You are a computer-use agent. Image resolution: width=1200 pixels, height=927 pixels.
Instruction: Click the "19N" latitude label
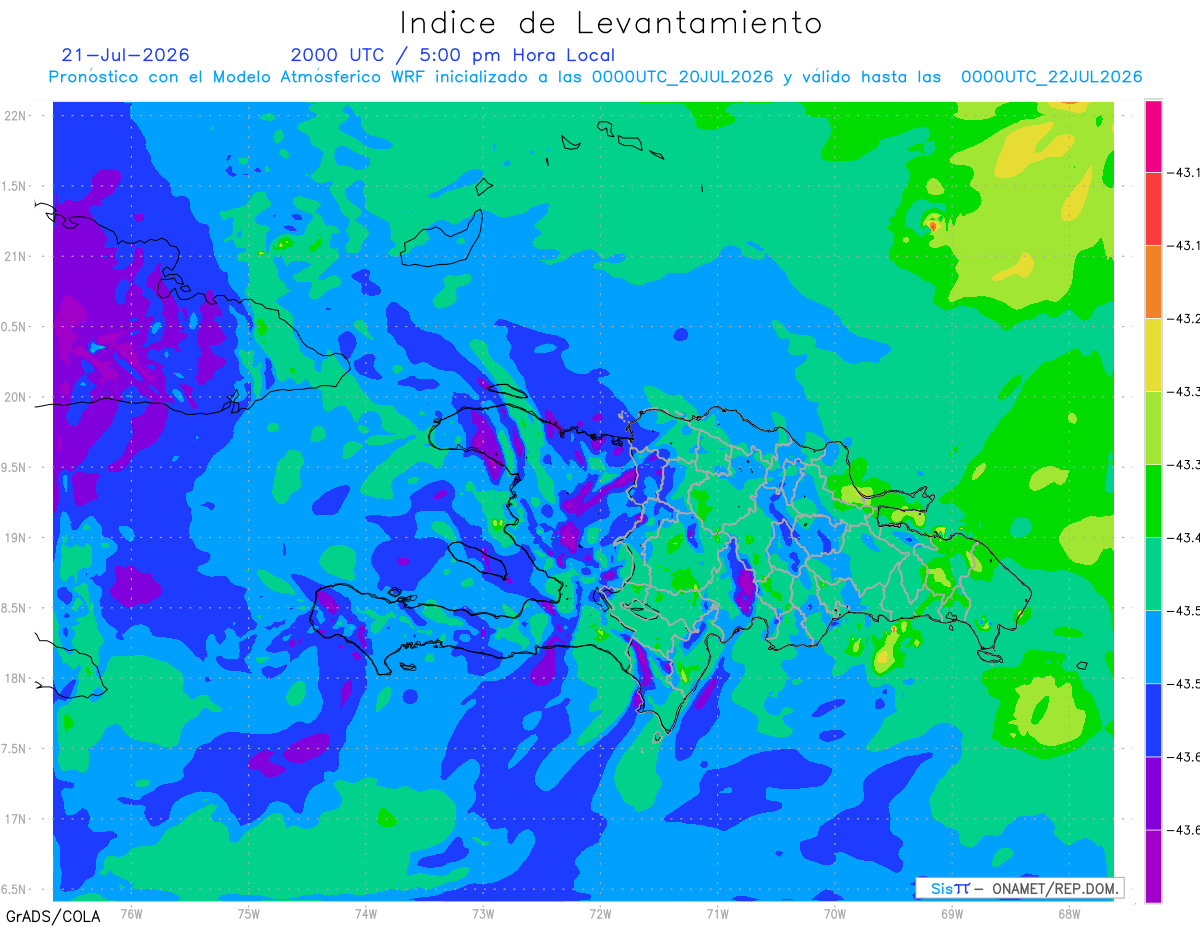tap(15, 538)
